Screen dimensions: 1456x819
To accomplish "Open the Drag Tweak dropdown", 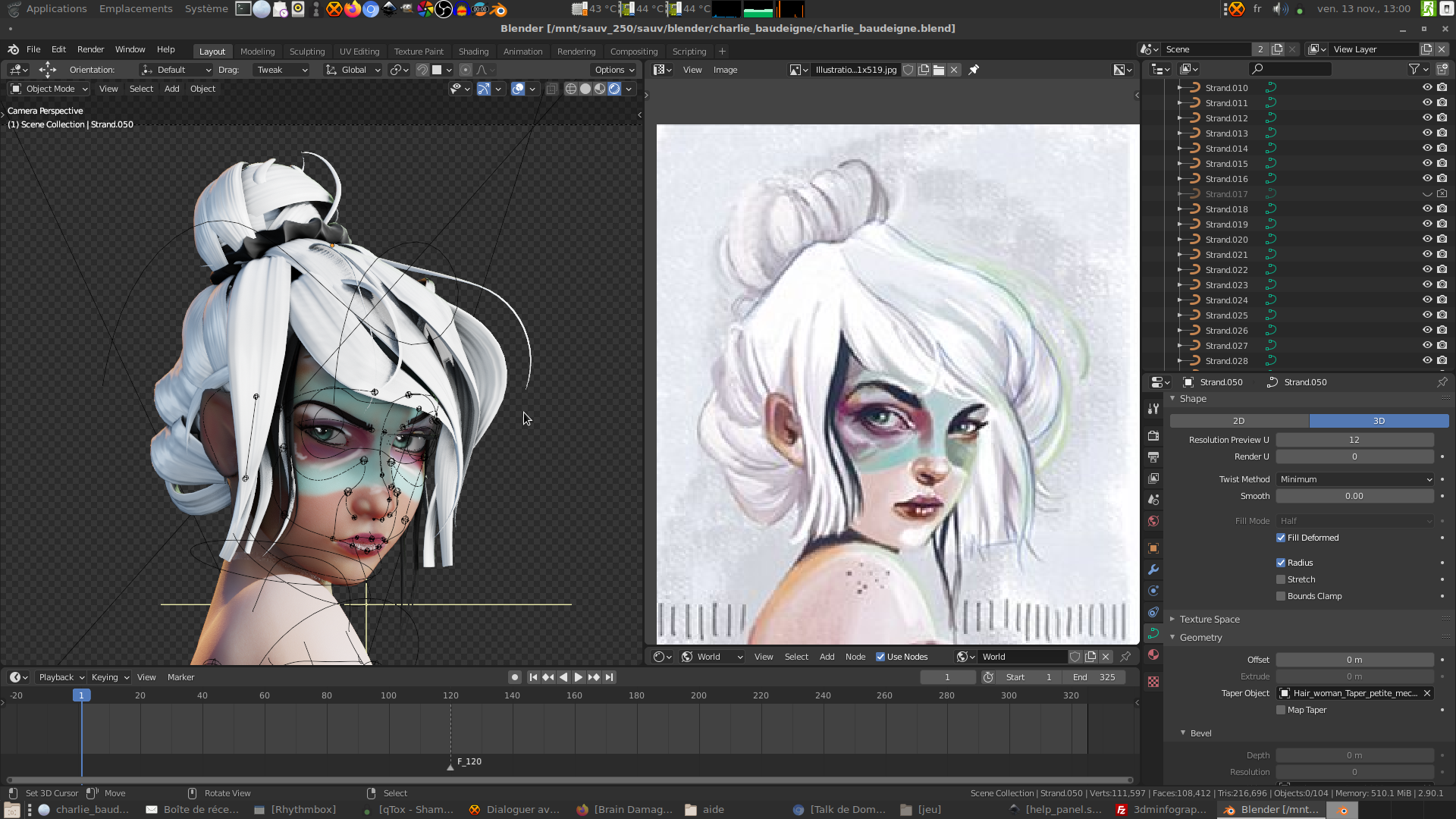I will tap(281, 70).
